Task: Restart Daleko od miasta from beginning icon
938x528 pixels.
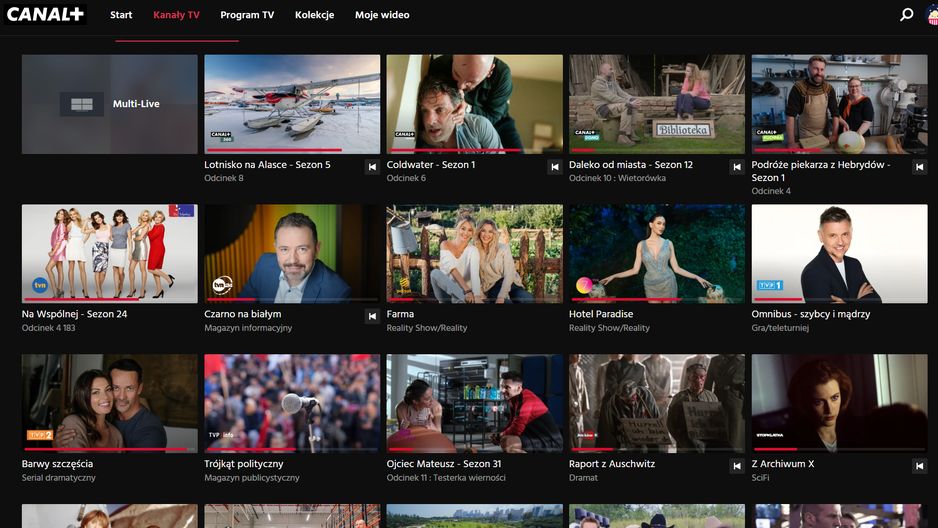Action: (737, 167)
